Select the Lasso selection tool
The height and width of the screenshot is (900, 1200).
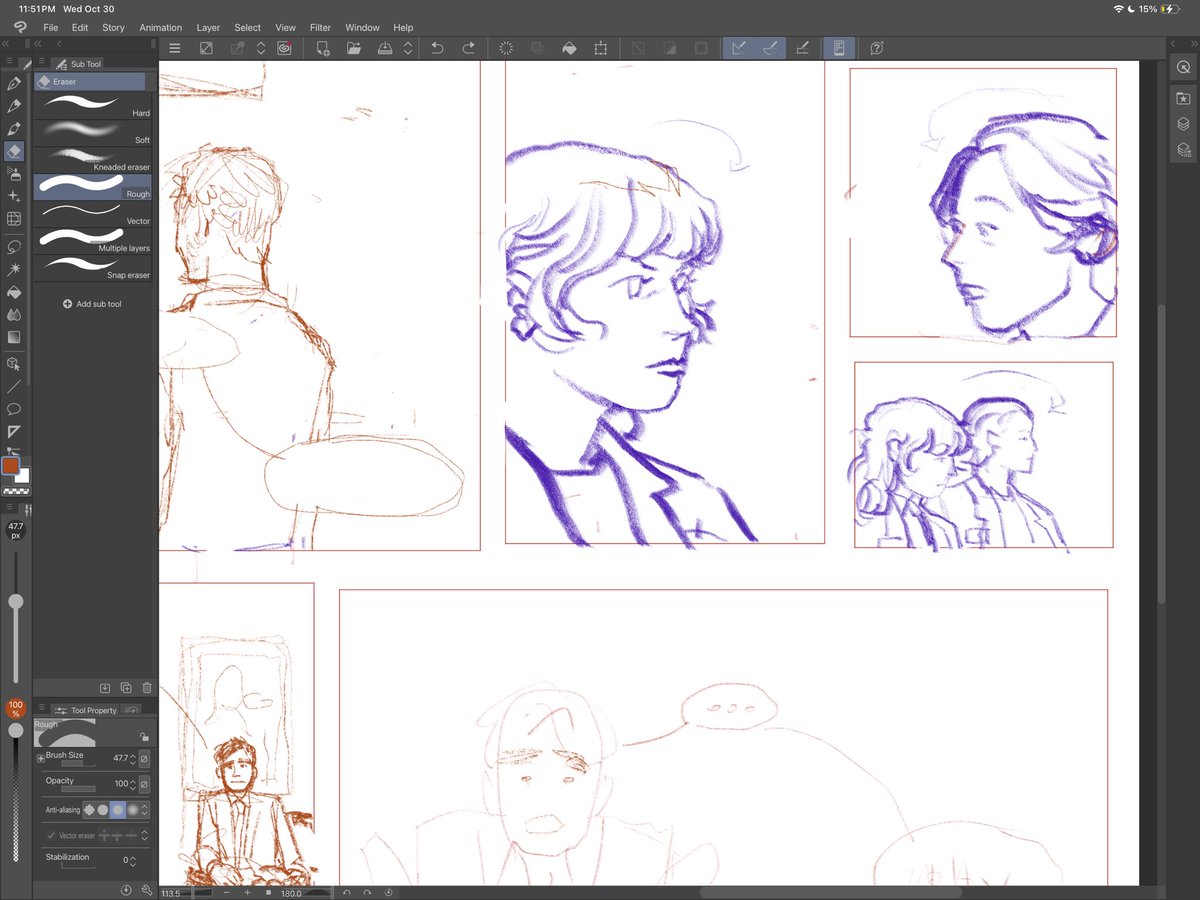click(x=14, y=246)
